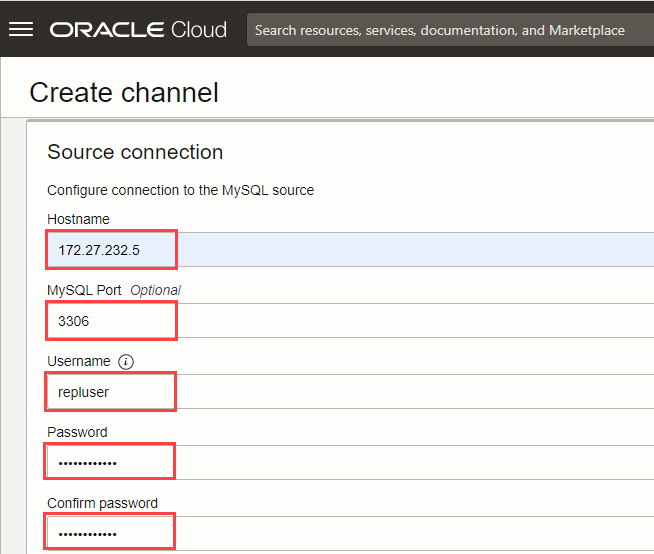Click the Cloud text in header
The width and height of the screenshot is (654, 554).
199,30
